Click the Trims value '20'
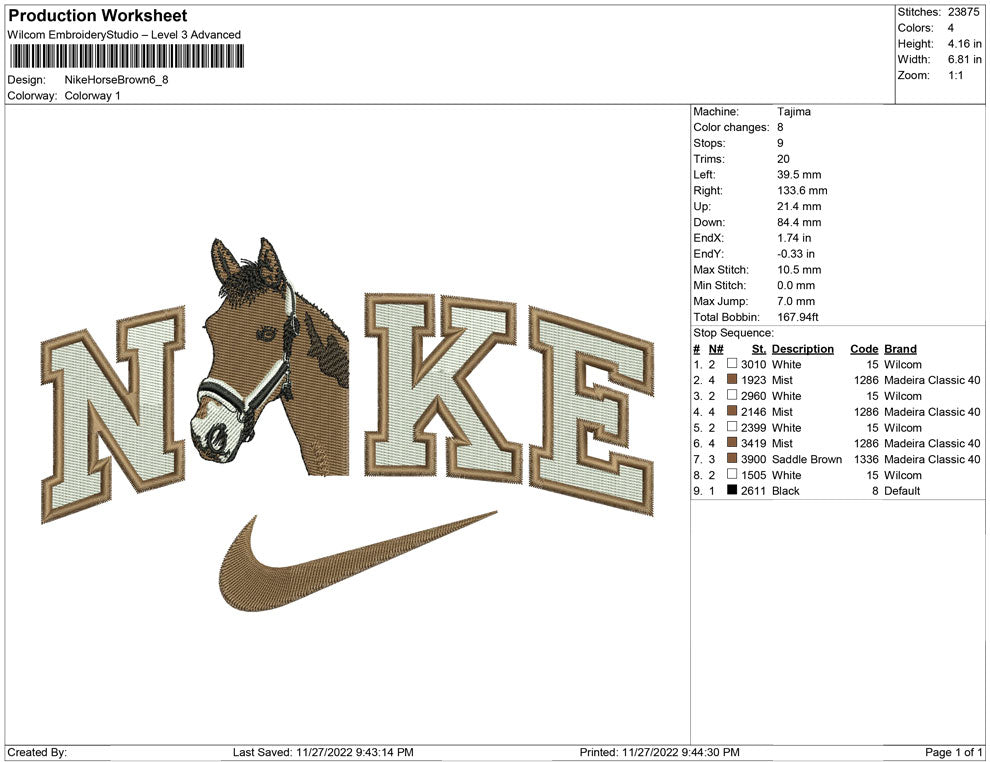 point(783,158)
